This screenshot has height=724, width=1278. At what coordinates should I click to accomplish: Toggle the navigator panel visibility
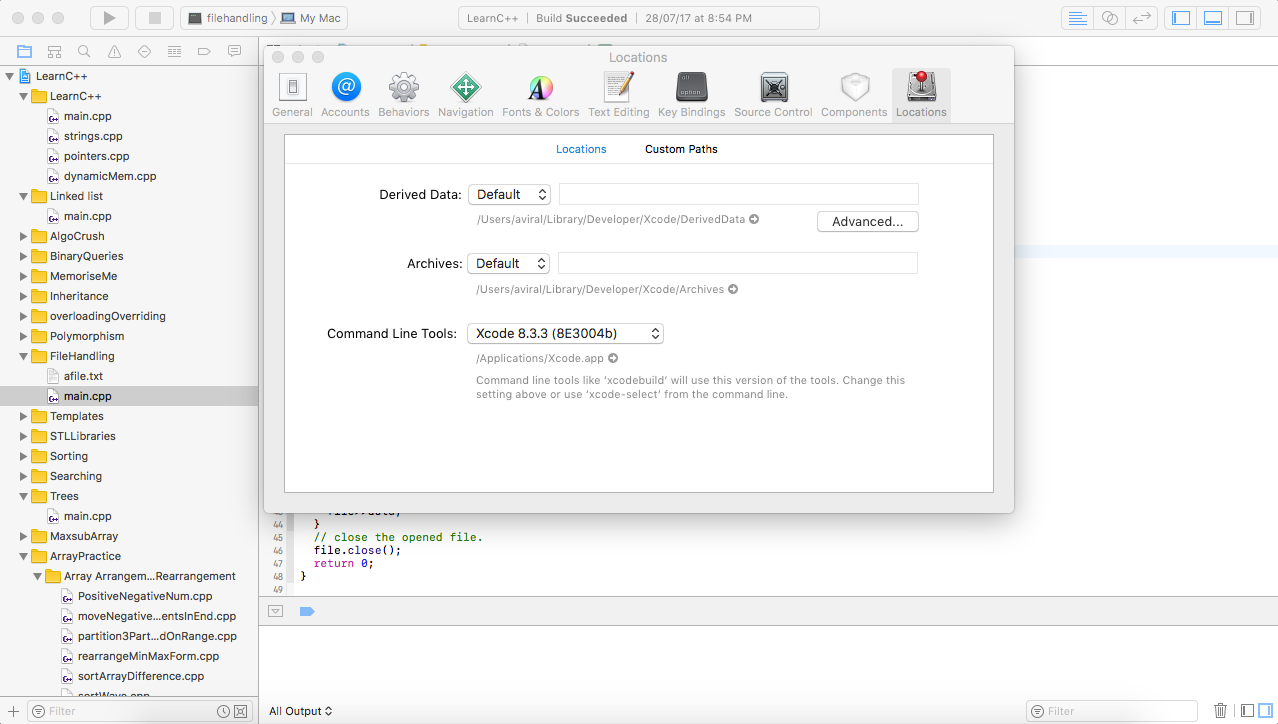click(1181, 18)
